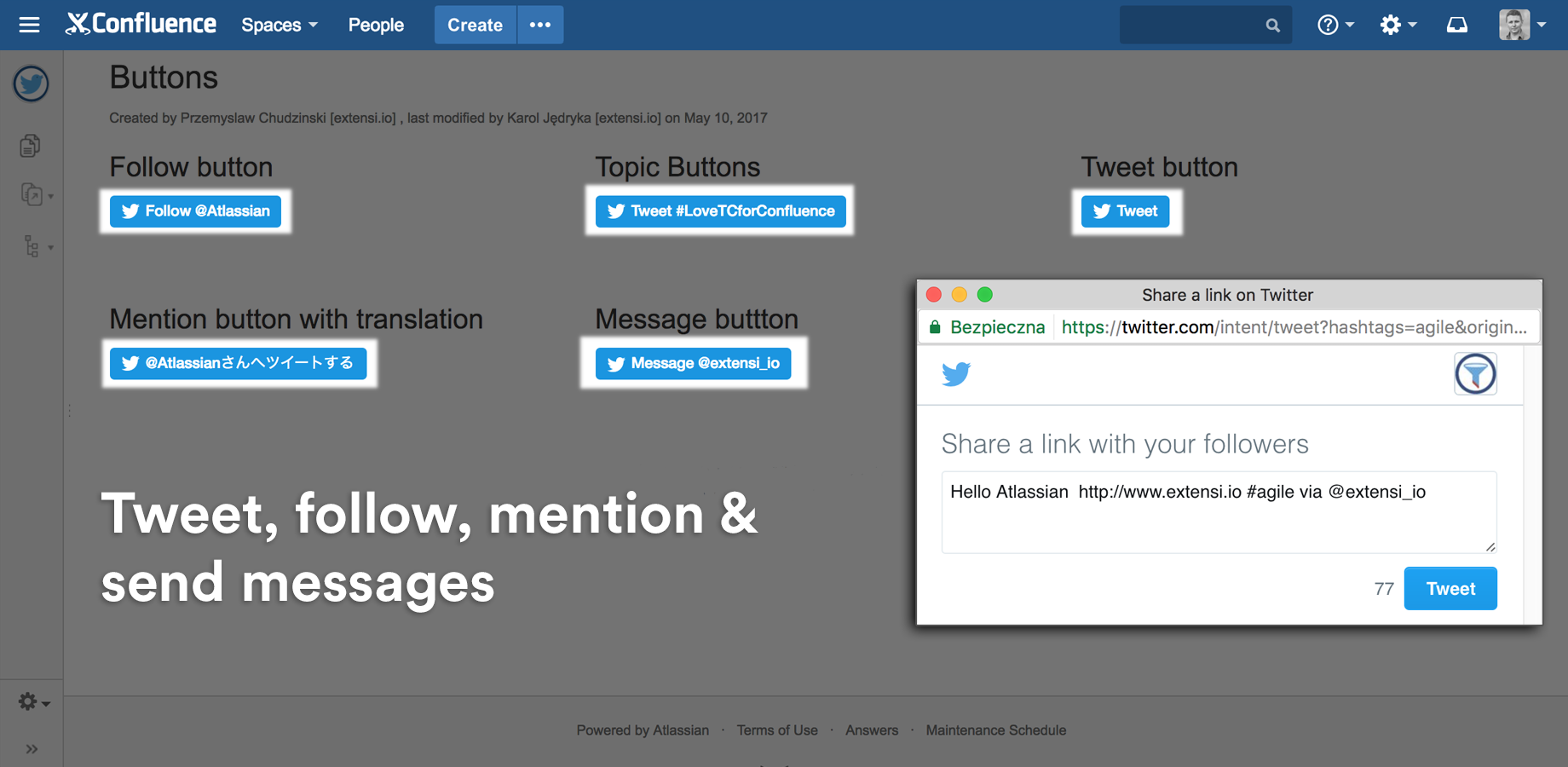1568x767 pixels.
Task: Open the ellipsis menu next to Create
Action: coord(540,25)
